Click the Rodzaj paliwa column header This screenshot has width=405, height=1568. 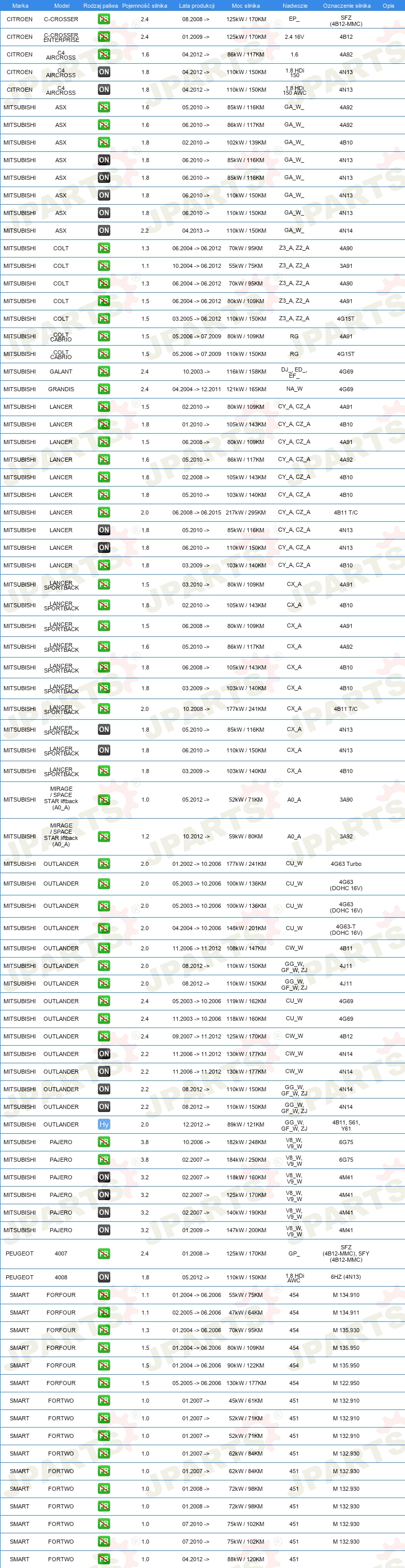[101, 6]
